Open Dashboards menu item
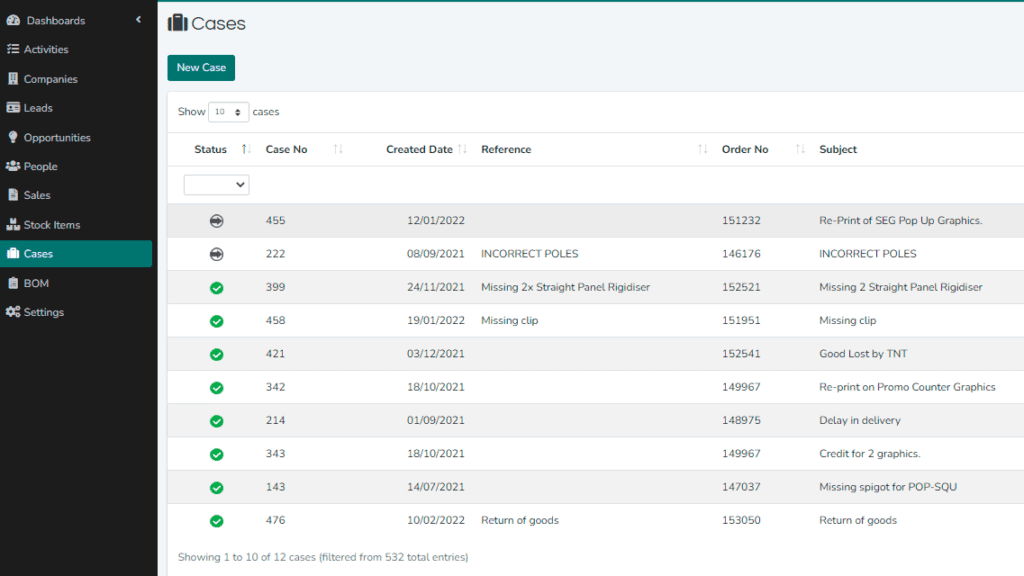Viewport: 1024px width, 576px height. click(x=76, y=20)
